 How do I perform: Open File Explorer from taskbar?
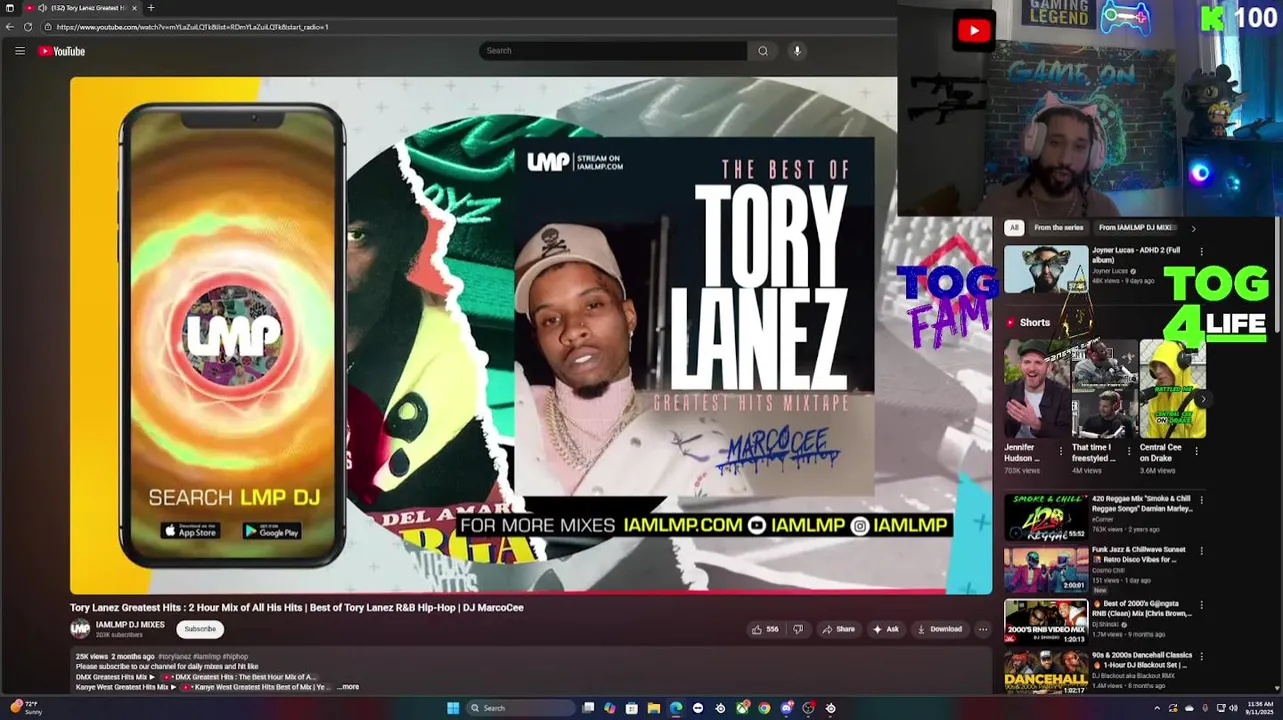(654, 708)
